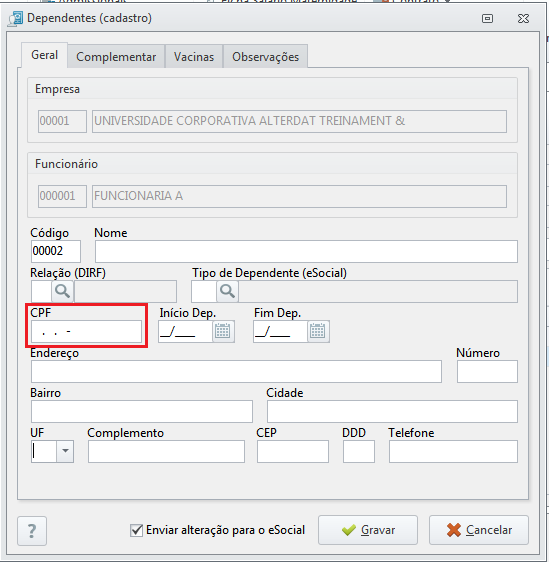
Task: Open the Tipo de Dependente search magnifier
Action: tap(227, 291)
